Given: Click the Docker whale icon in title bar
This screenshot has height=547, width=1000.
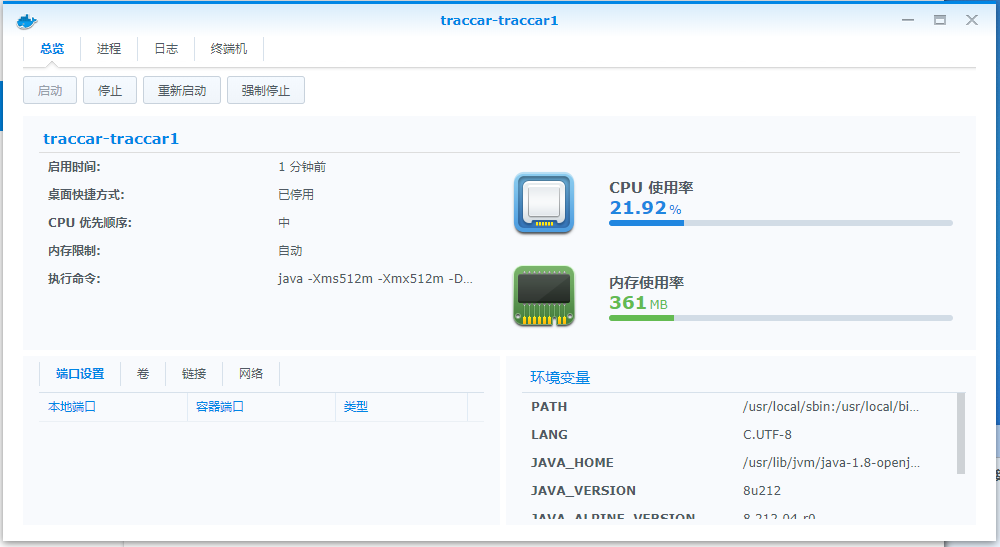Looking at the screenshot, I should coord(27,21).
